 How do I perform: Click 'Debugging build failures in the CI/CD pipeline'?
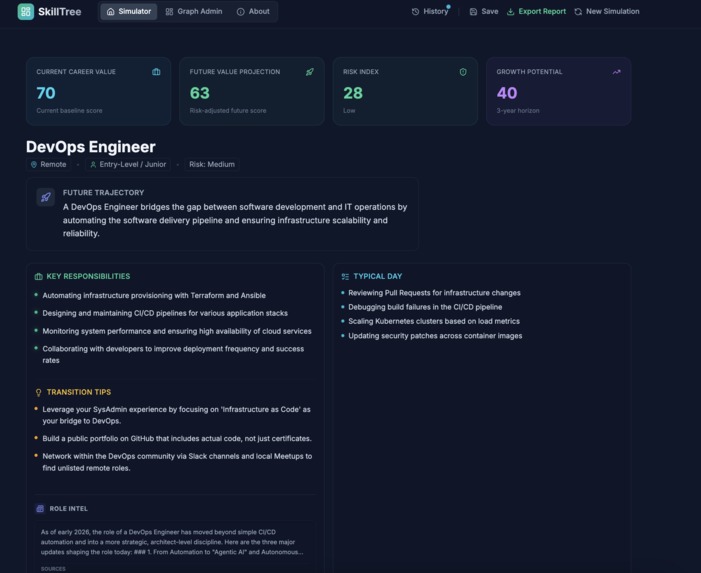pos(425,307)
